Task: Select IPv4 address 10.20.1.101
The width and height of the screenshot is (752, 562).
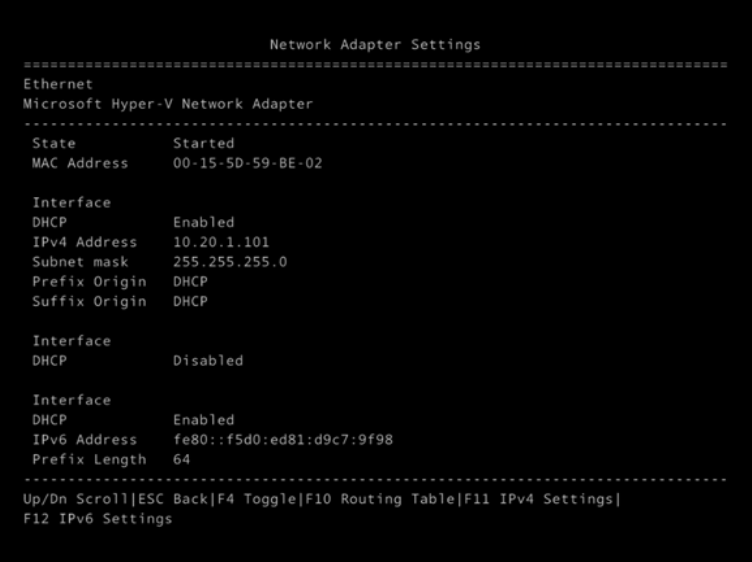Action: coord(221,242)
